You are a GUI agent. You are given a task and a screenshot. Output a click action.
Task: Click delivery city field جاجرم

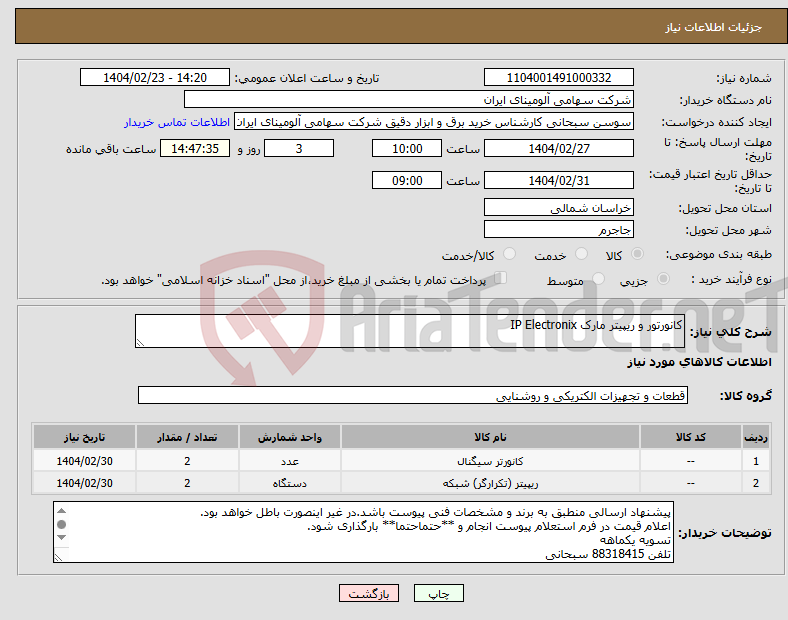point(558,230)
